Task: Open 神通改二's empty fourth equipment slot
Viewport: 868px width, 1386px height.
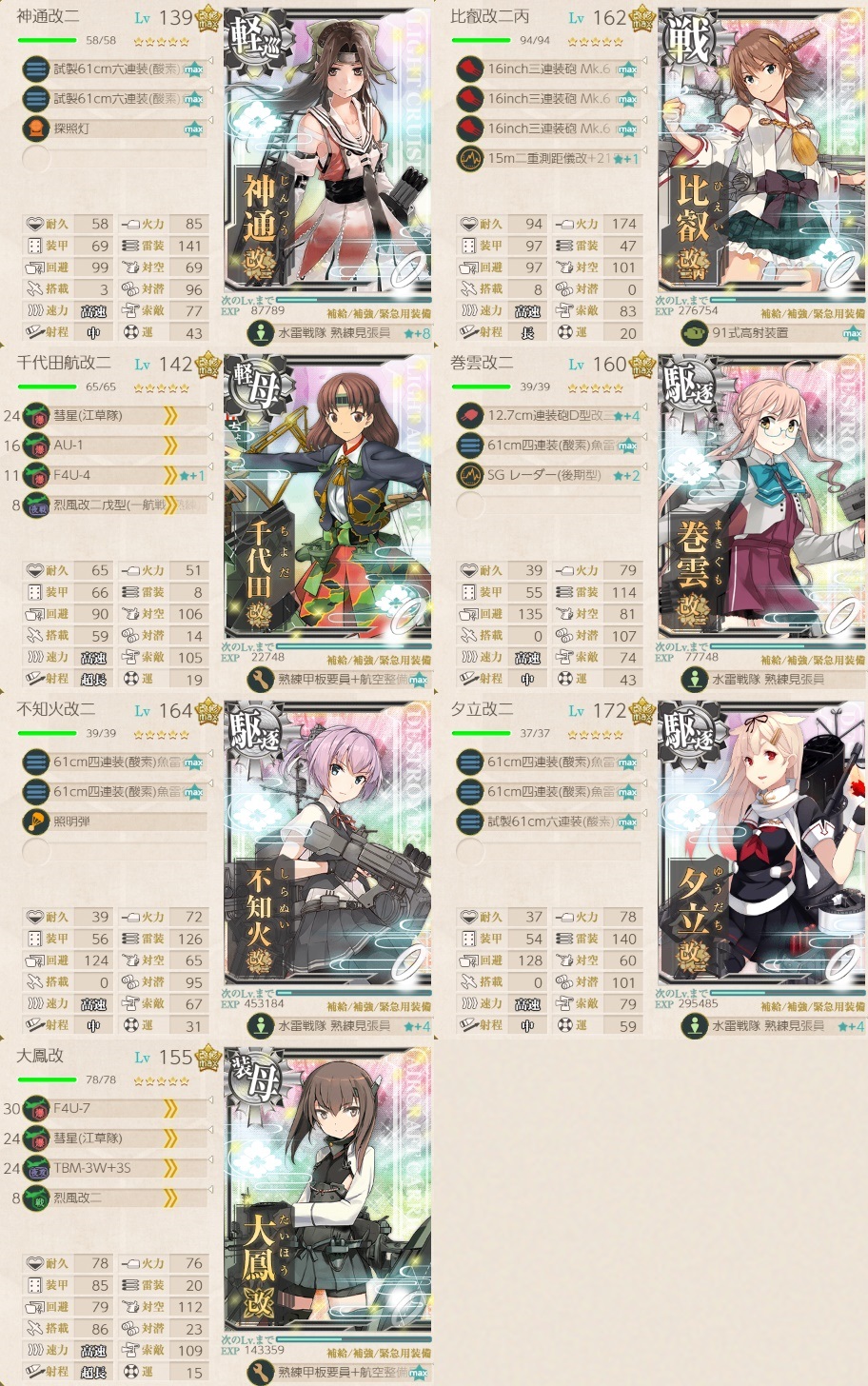Action: [114, 158]
